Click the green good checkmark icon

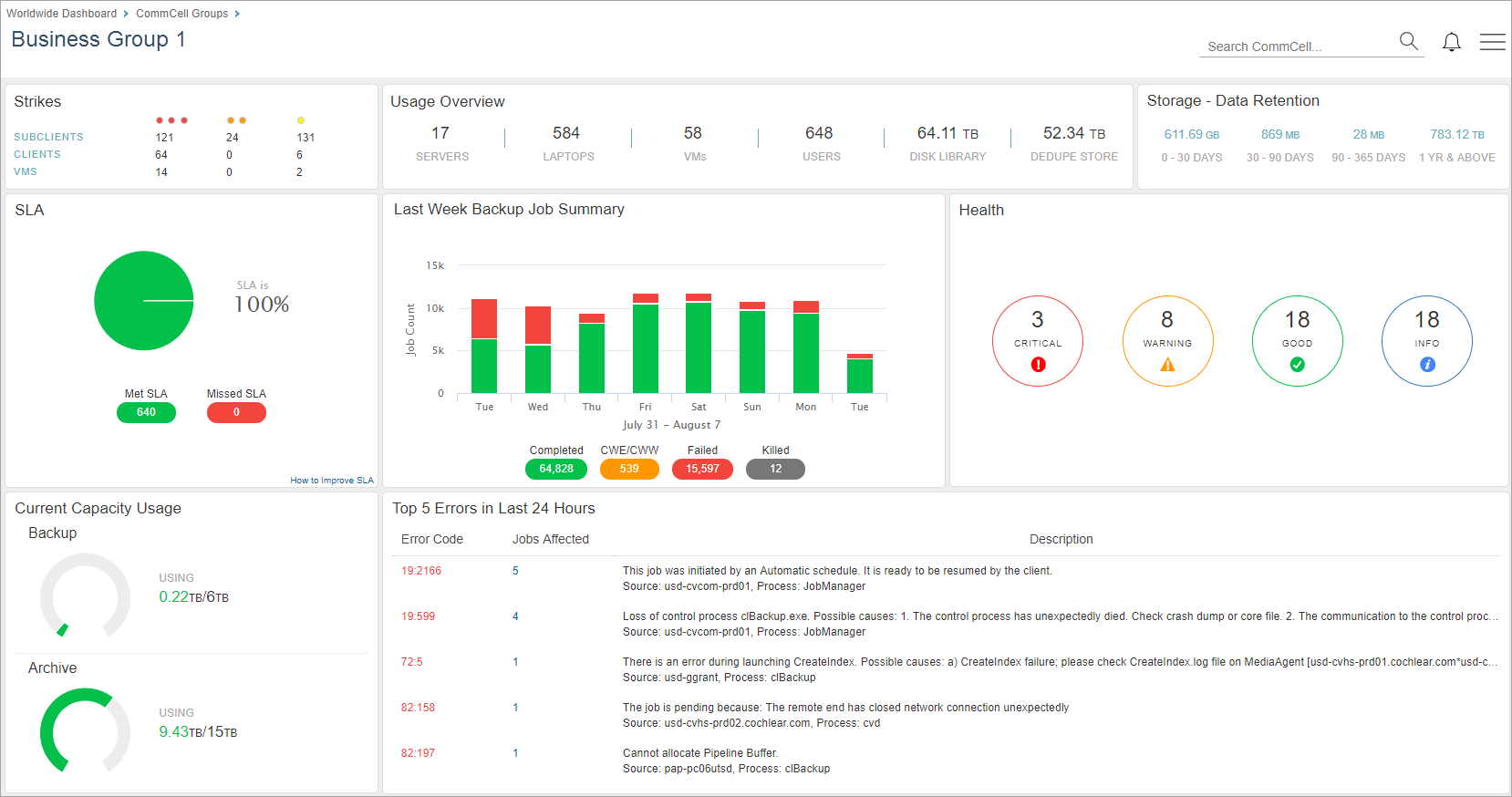tap(1297, 365)
